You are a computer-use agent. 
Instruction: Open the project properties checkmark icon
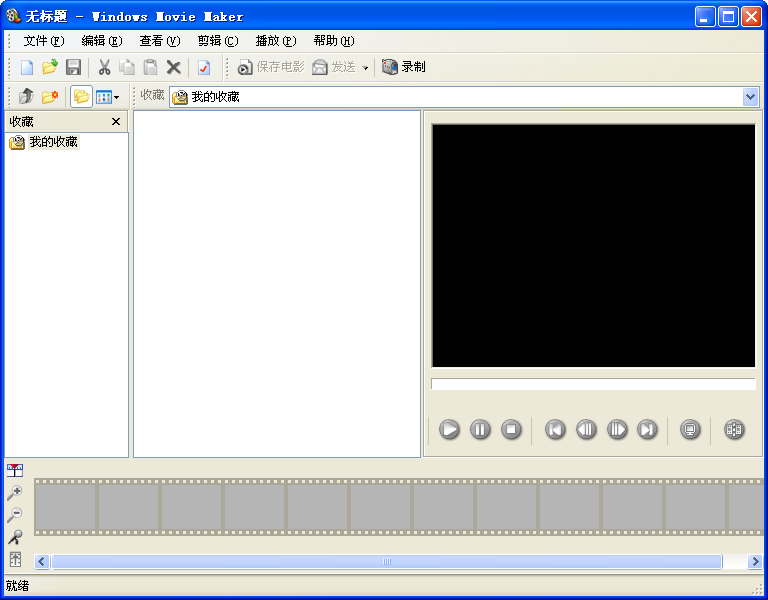[204, 67]
